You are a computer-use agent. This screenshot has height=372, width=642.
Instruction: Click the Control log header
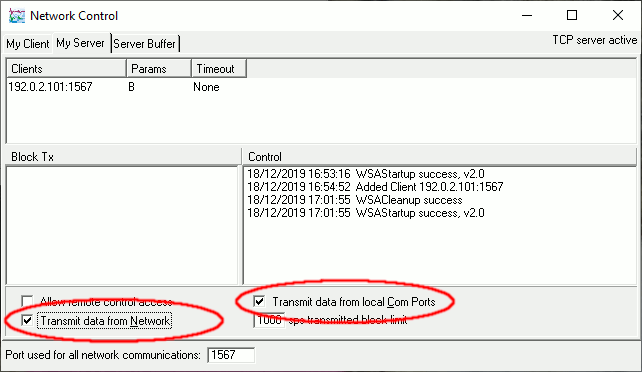click(x=439, y=157)
